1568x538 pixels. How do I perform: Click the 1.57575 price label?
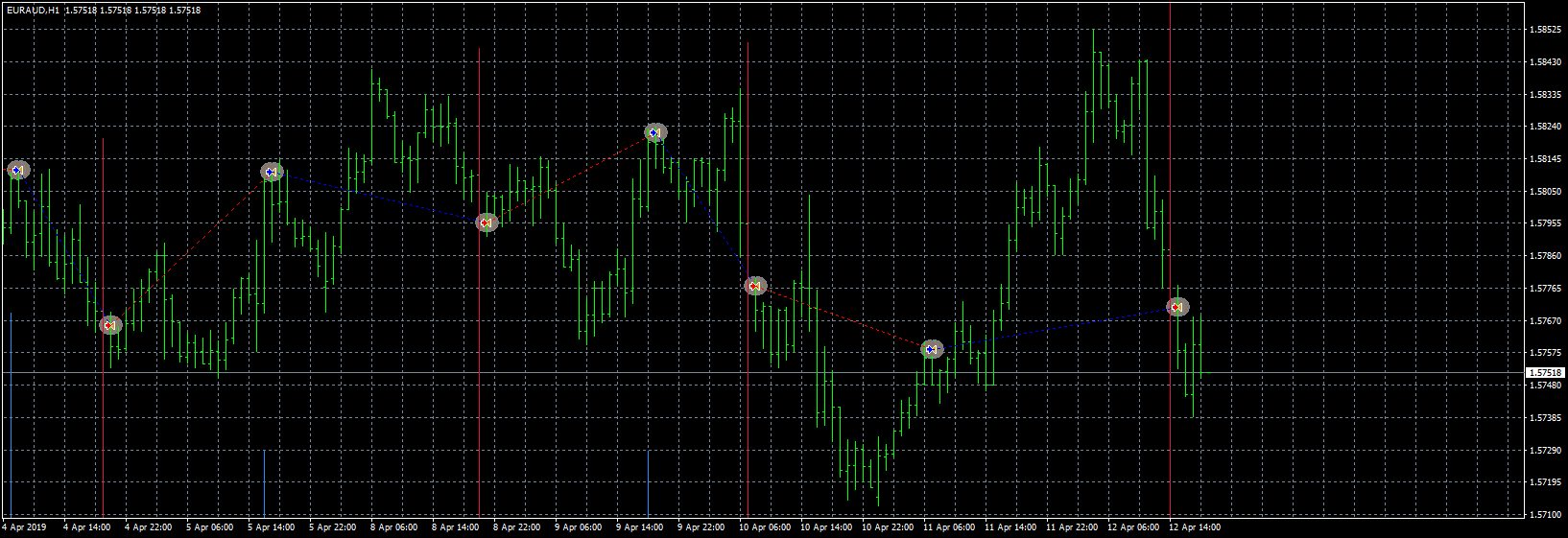[x=1545, y=353]
